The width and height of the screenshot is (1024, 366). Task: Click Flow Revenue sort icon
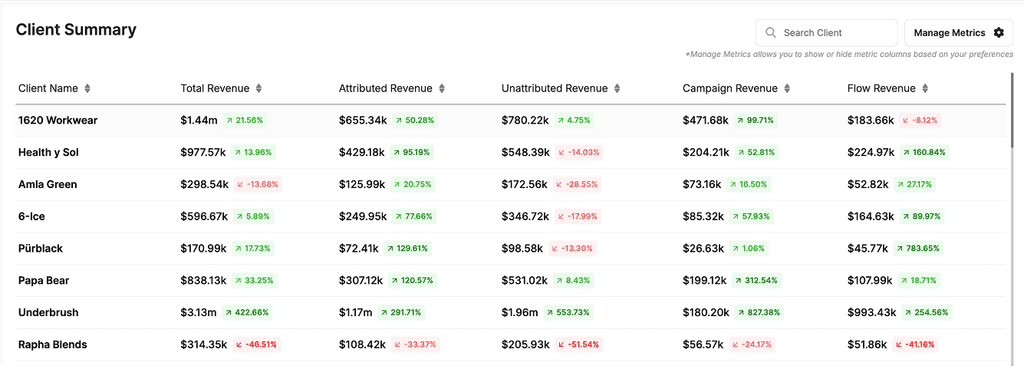[925, 88]
